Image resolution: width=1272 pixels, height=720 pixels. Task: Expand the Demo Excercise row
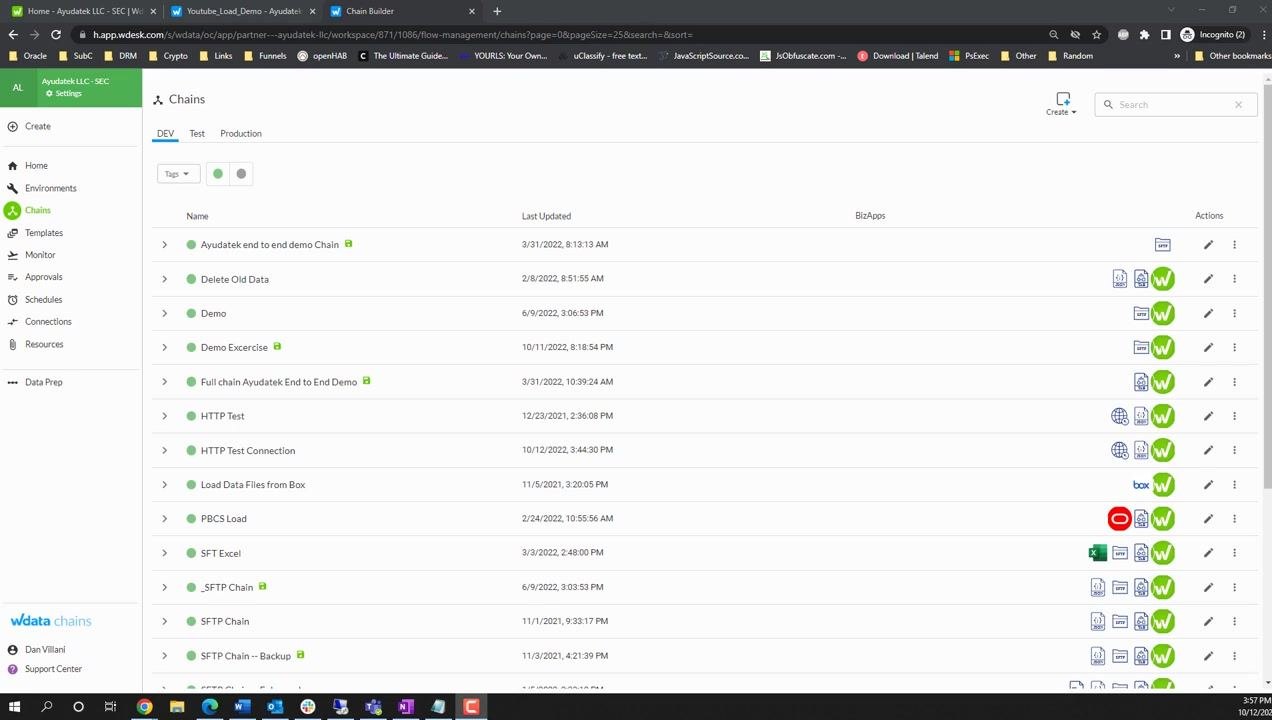pos(165,348)
